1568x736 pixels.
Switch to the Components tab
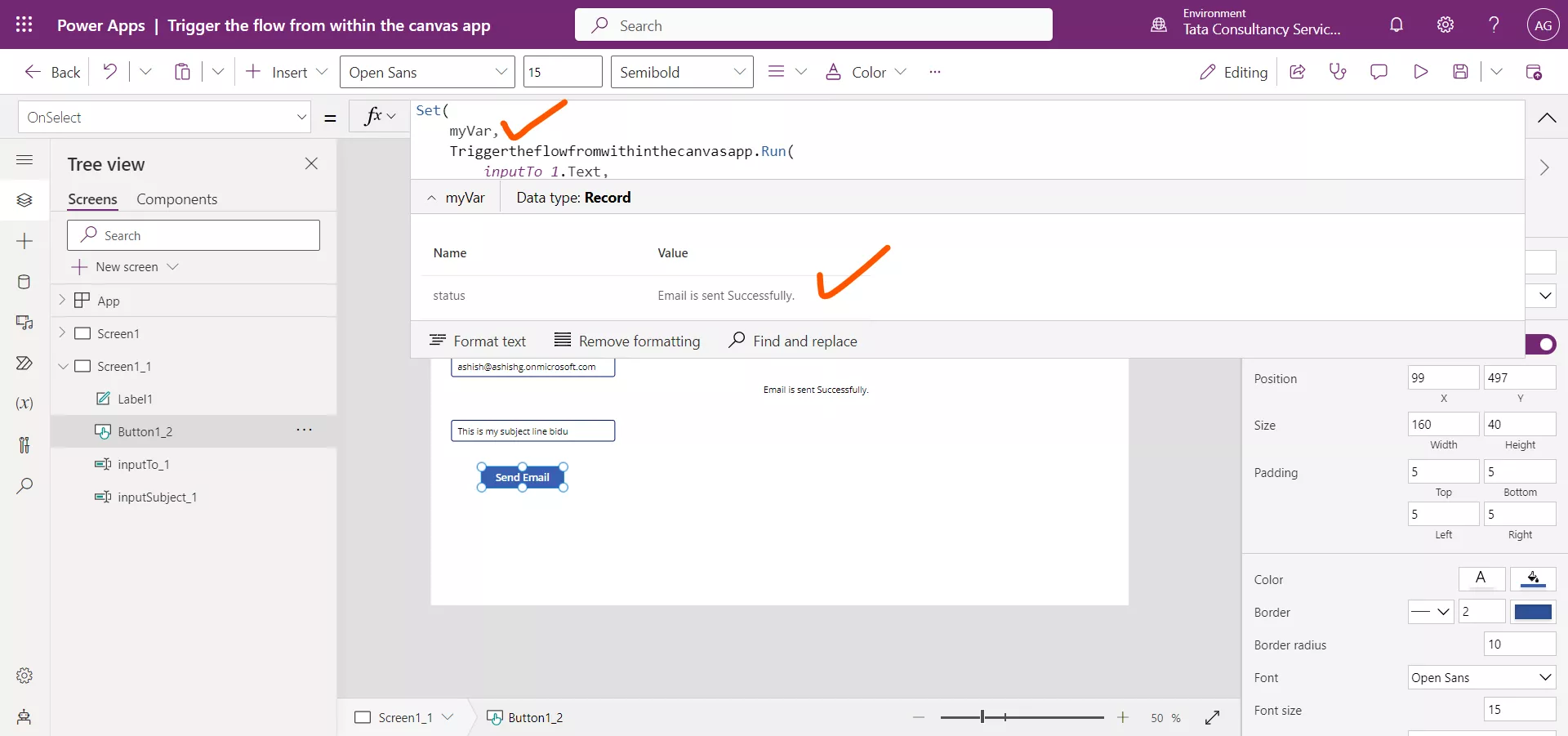click(x=176, y=199)
